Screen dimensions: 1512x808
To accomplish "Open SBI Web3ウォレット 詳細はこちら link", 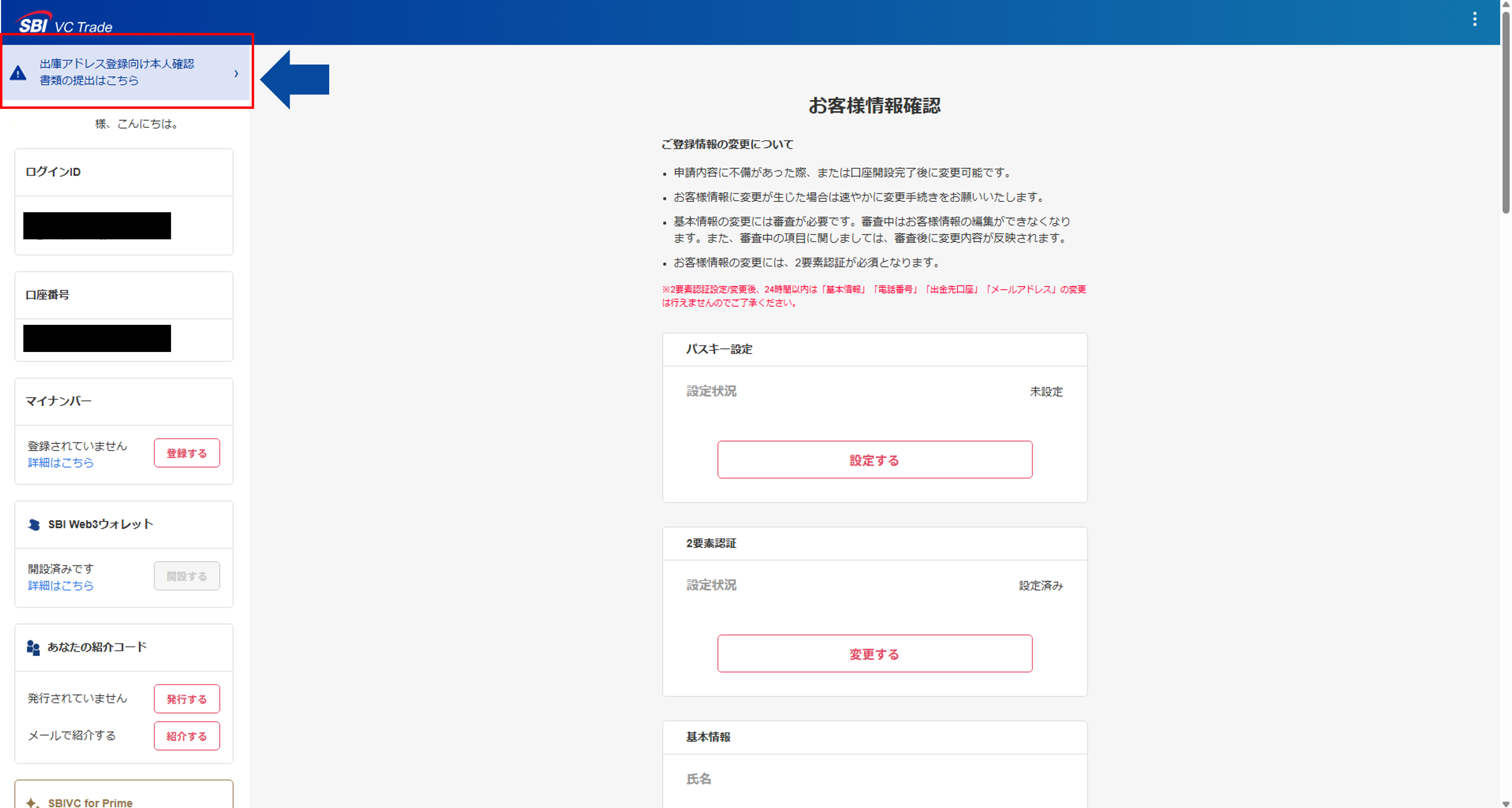I will coord(61,585).
